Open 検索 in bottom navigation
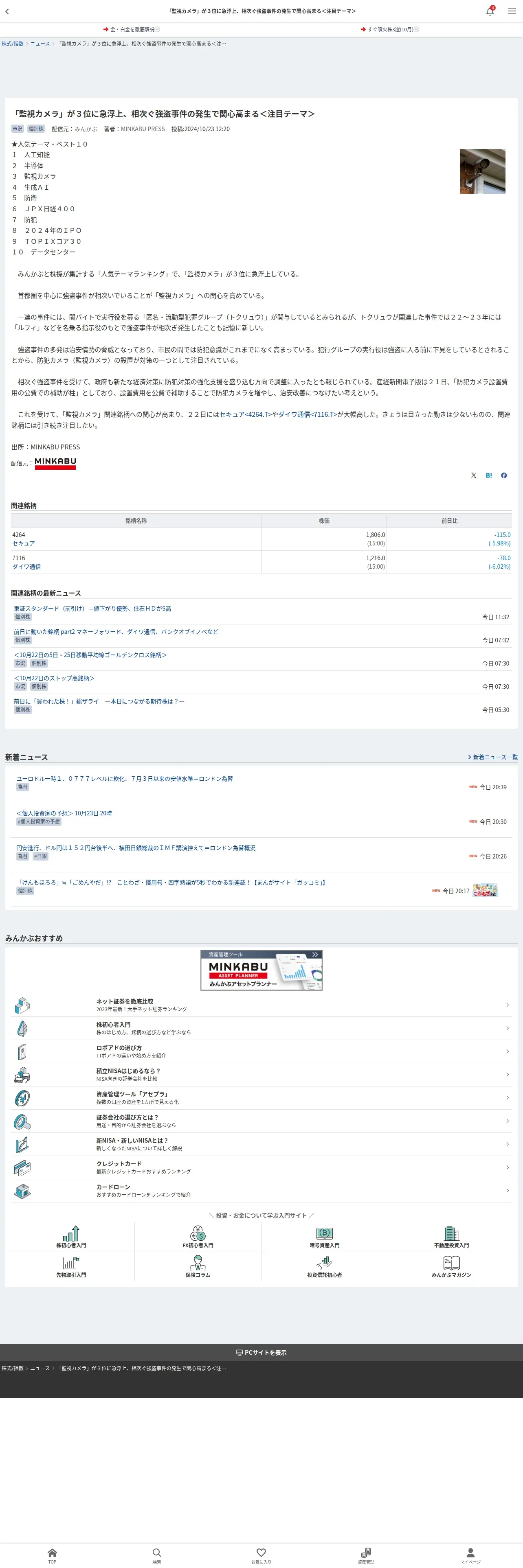The height and width of the screenshot is (1568, 523). coord(157,1555)
